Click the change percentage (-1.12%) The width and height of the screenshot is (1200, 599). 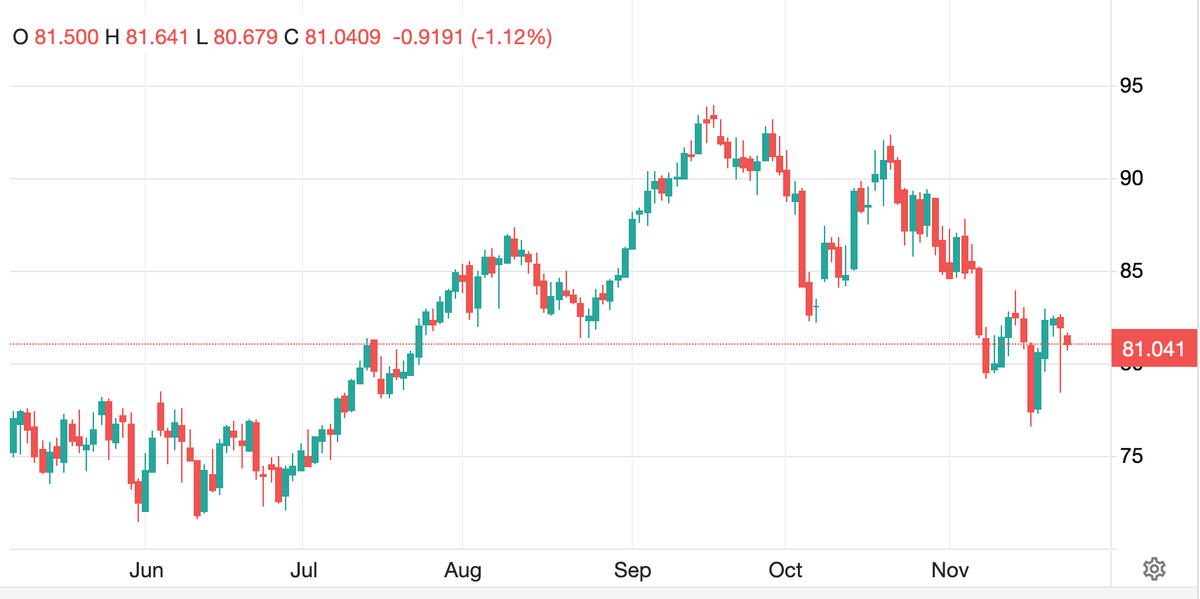[514, 37]
